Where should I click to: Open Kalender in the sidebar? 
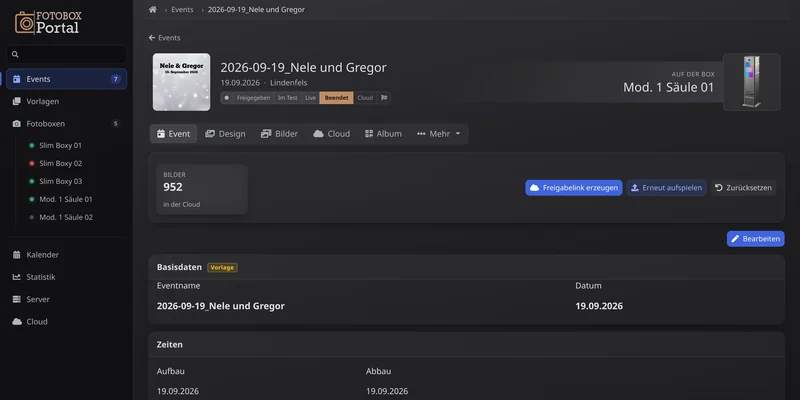tap(67, 255)
